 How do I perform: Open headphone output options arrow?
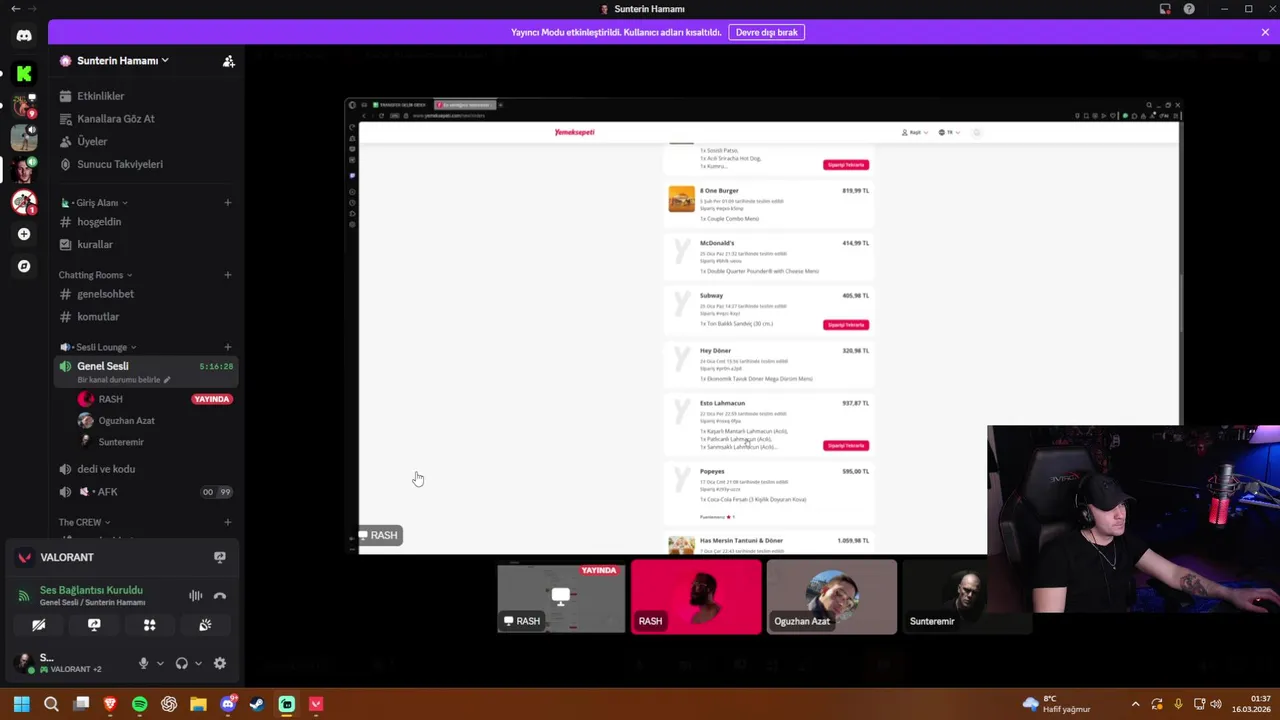click(198, 663)
